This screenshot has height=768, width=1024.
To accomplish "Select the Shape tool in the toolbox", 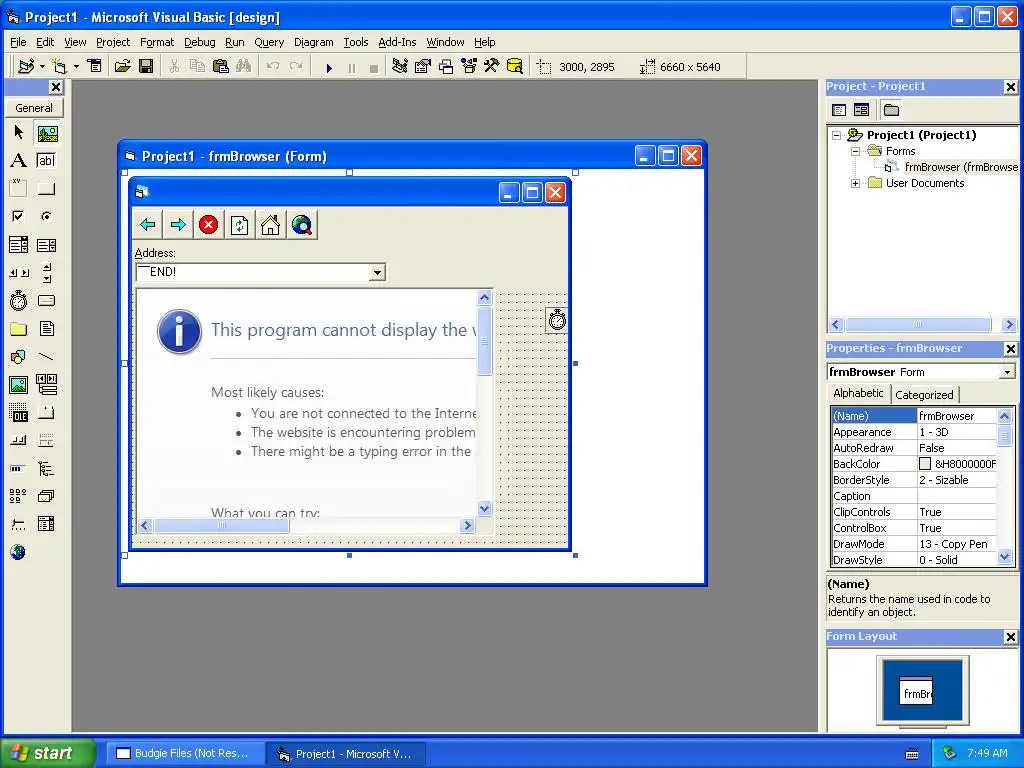I will [18, 357].
